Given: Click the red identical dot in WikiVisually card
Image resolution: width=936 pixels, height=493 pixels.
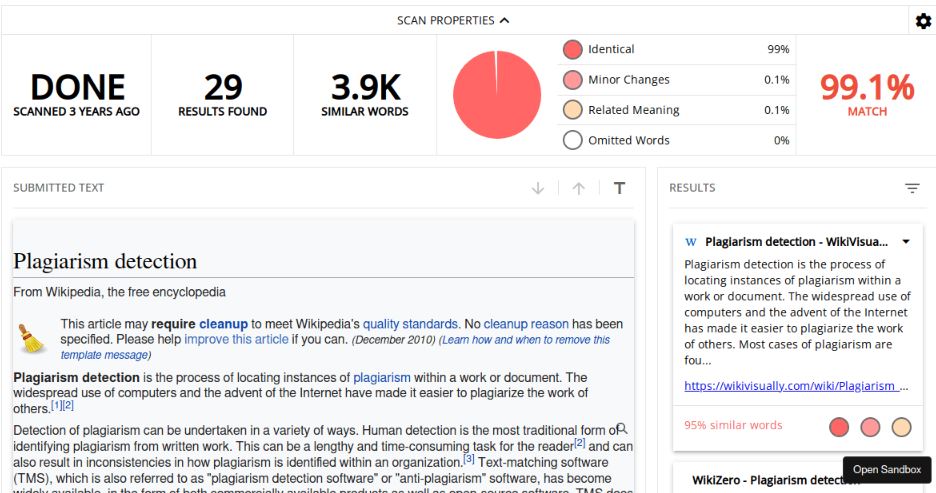Looking at the screenshot, I should [839, 427].
